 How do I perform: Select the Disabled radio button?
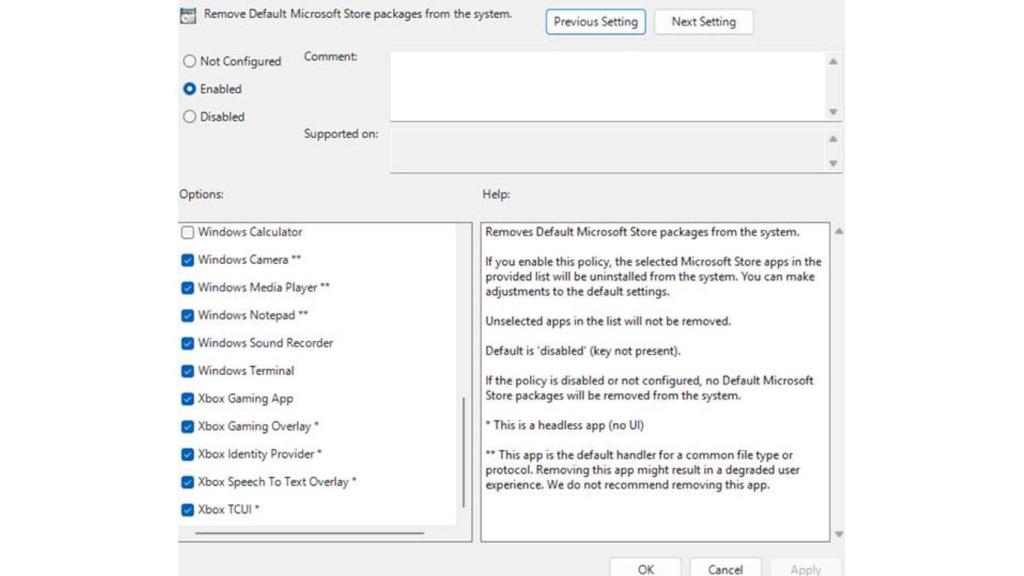click(x=189, y=117)
